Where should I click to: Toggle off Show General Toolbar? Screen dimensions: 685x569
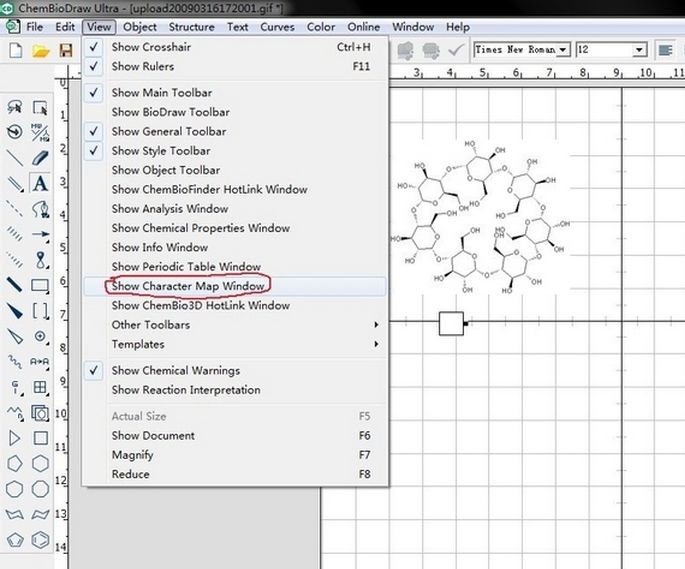(235, 131)
